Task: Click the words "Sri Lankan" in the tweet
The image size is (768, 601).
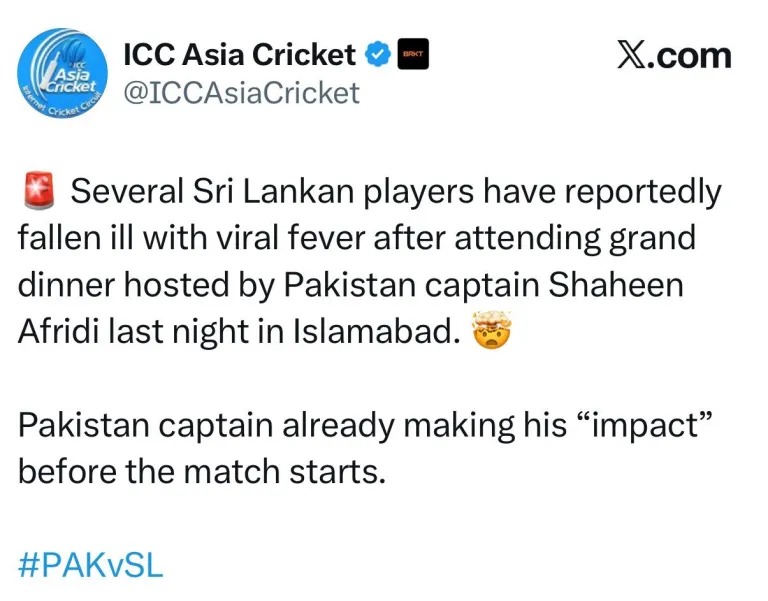Action: (264, 191)
